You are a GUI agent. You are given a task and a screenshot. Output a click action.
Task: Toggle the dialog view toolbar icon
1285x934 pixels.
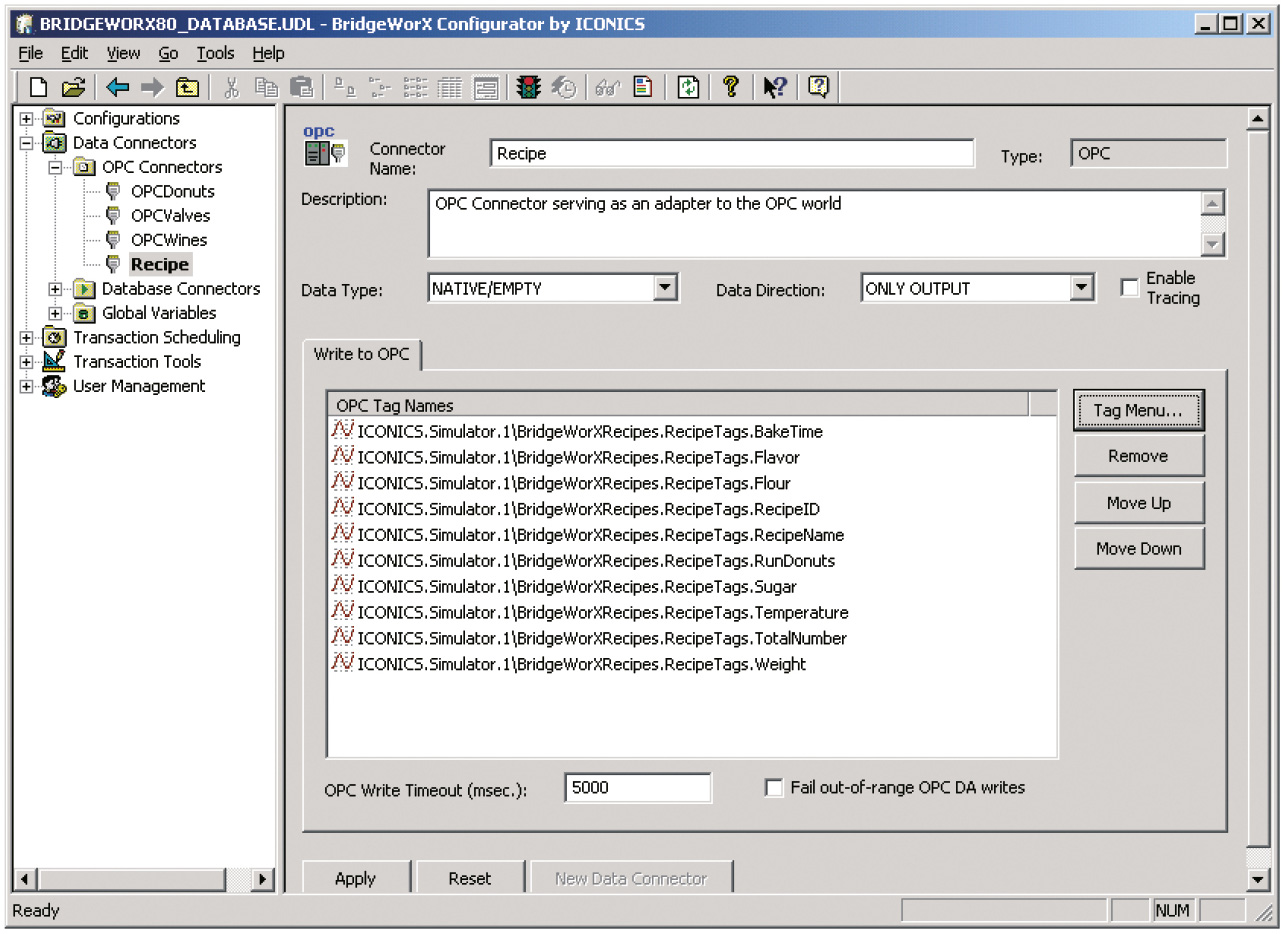(x=486, y=87)
